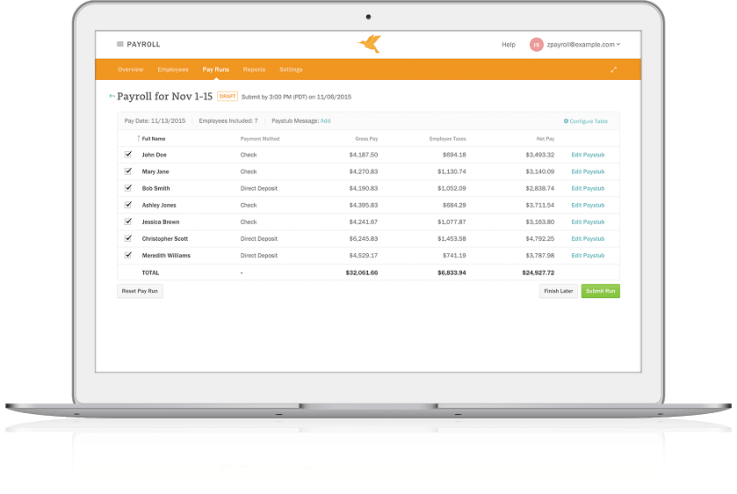Image resolution: width=737 pixels, height=494 pixels.
Task: Click the Help link
Action: click(x=509, y=45)
